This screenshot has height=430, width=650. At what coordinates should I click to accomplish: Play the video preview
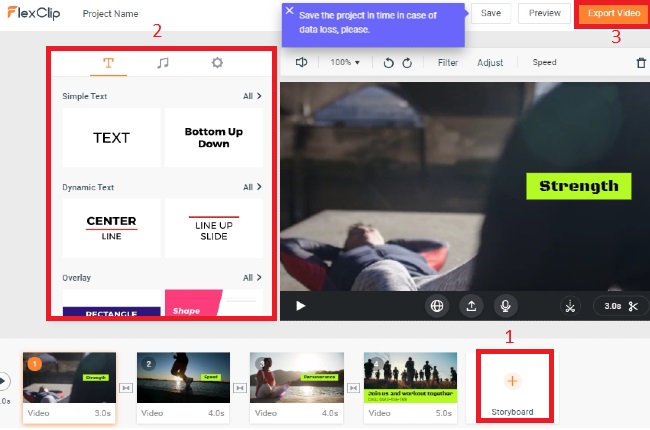coord(300,306)
